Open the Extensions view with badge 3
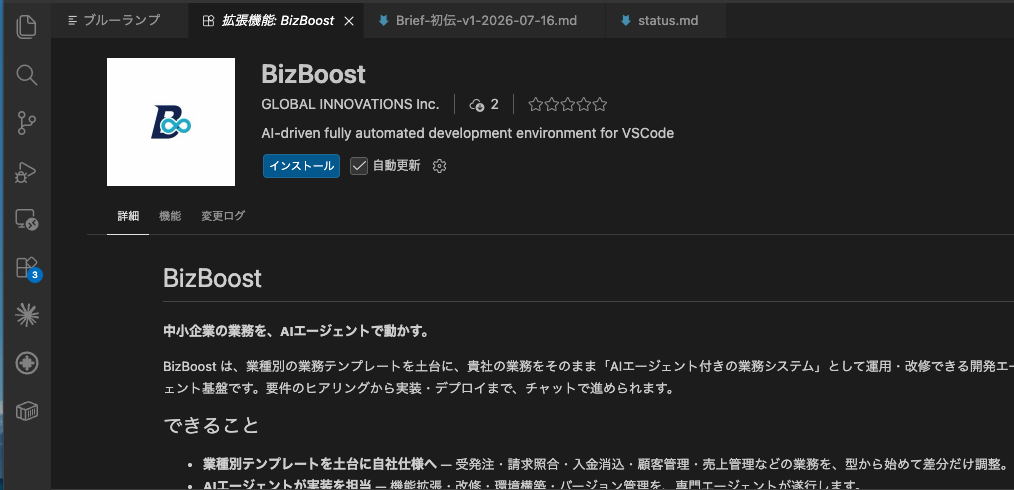This screenshot has width=1014, height=490. coord(27,268)
